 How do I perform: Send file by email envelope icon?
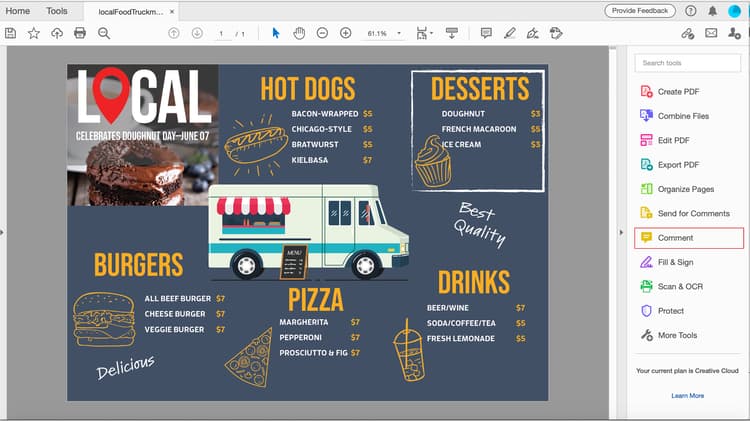coord(711,33)
